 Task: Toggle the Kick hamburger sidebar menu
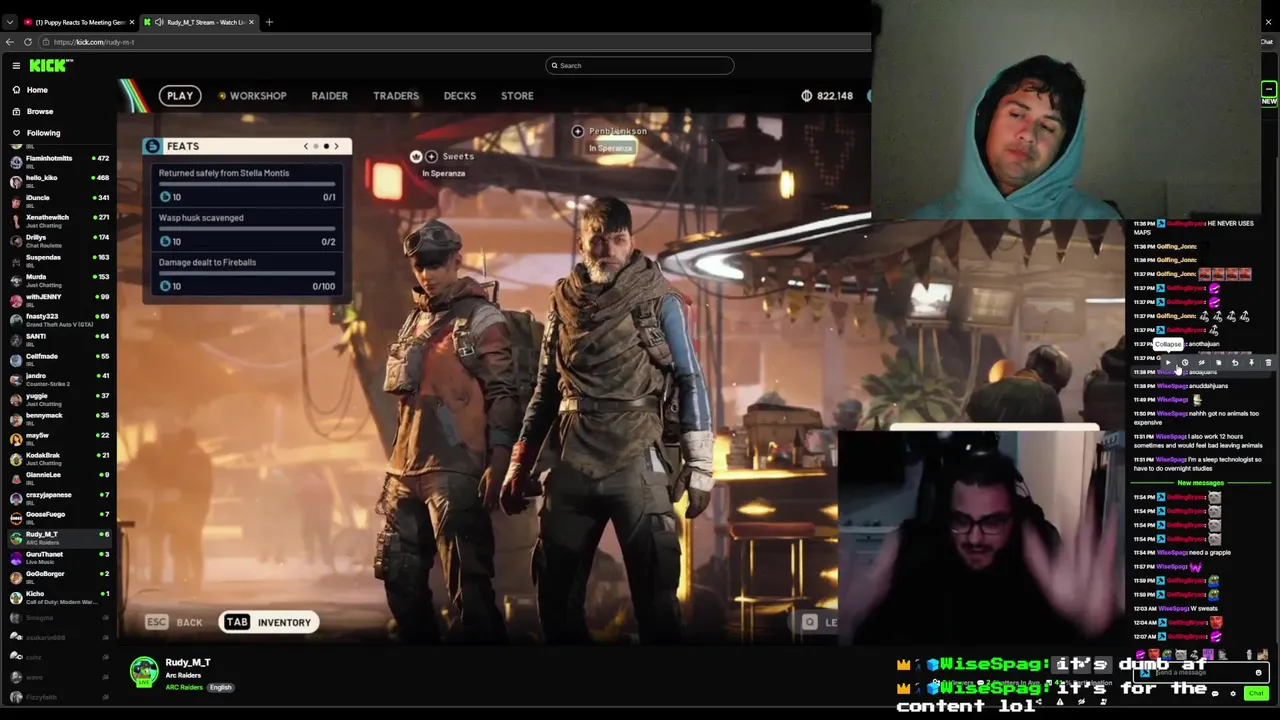pyautogui.click(x=16, y=65)
